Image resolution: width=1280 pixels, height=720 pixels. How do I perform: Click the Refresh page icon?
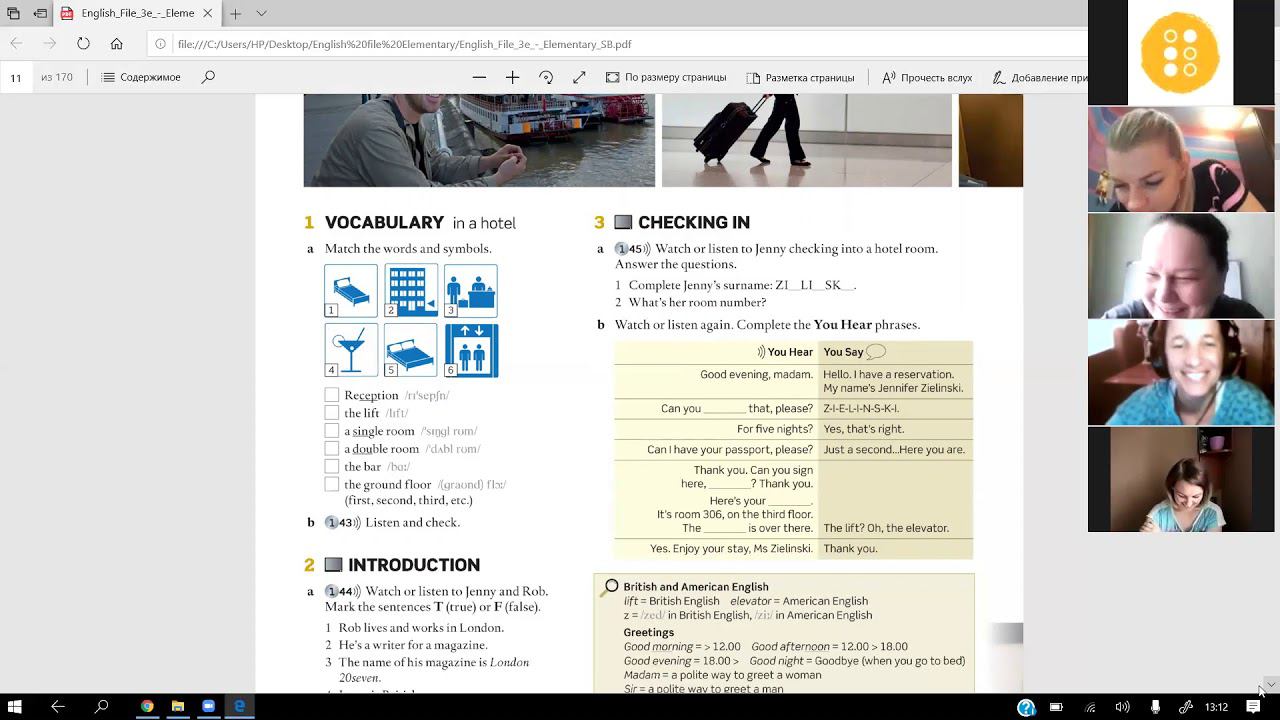(83, 44)
